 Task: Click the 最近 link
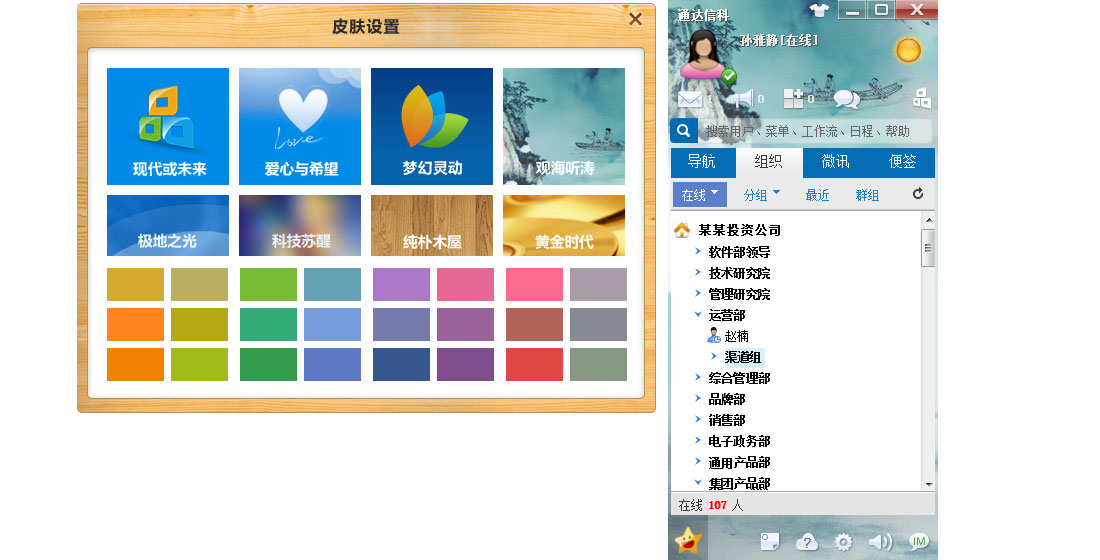point(817,195)
